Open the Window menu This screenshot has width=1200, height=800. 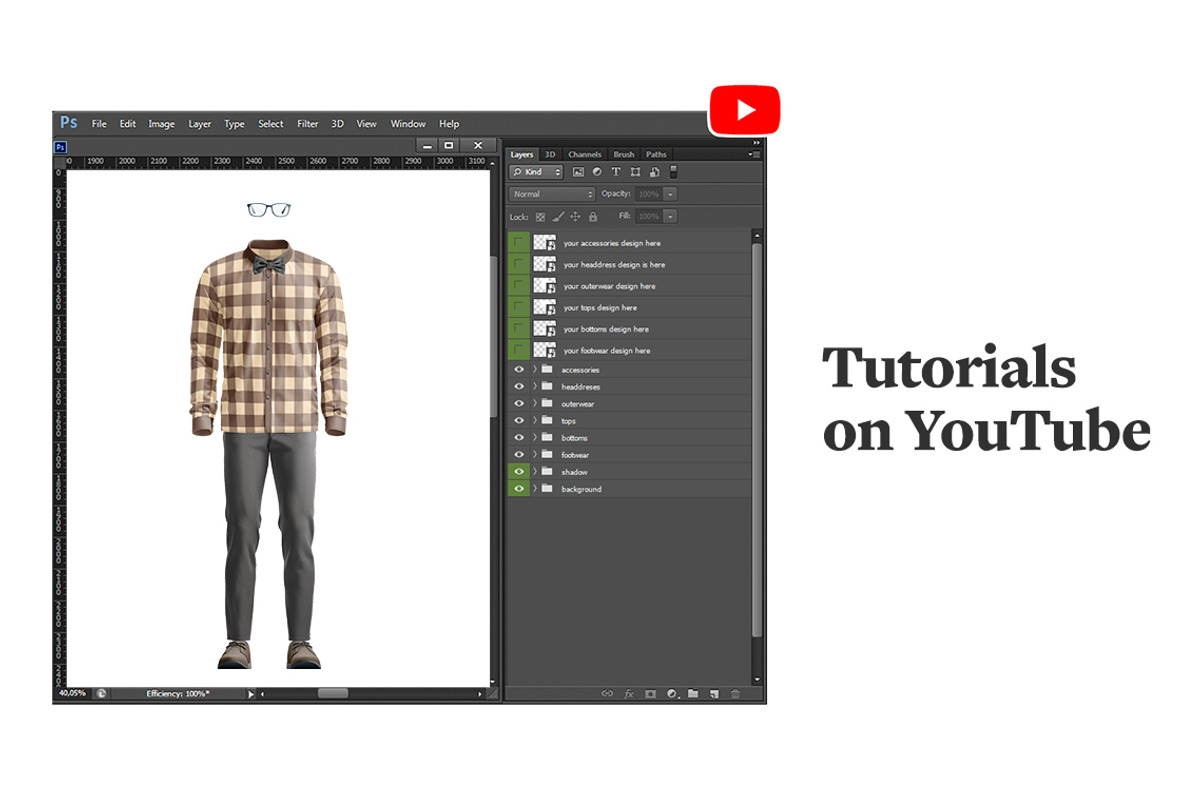tap(408, 124)
